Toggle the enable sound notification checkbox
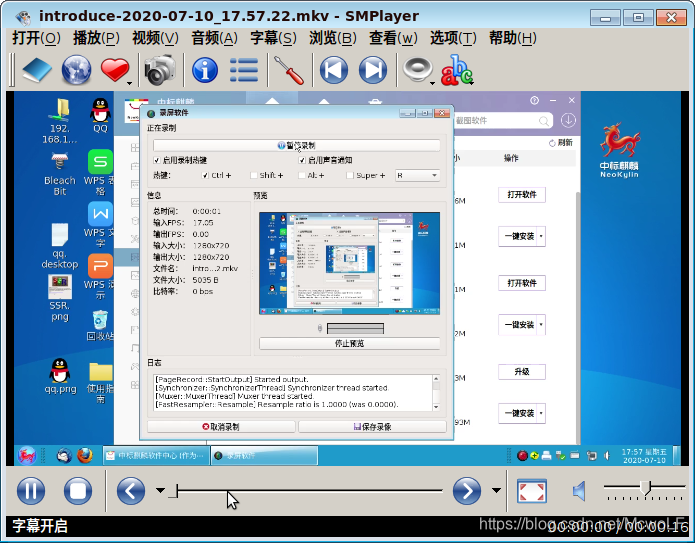695x543 pixels. point(302,160)
